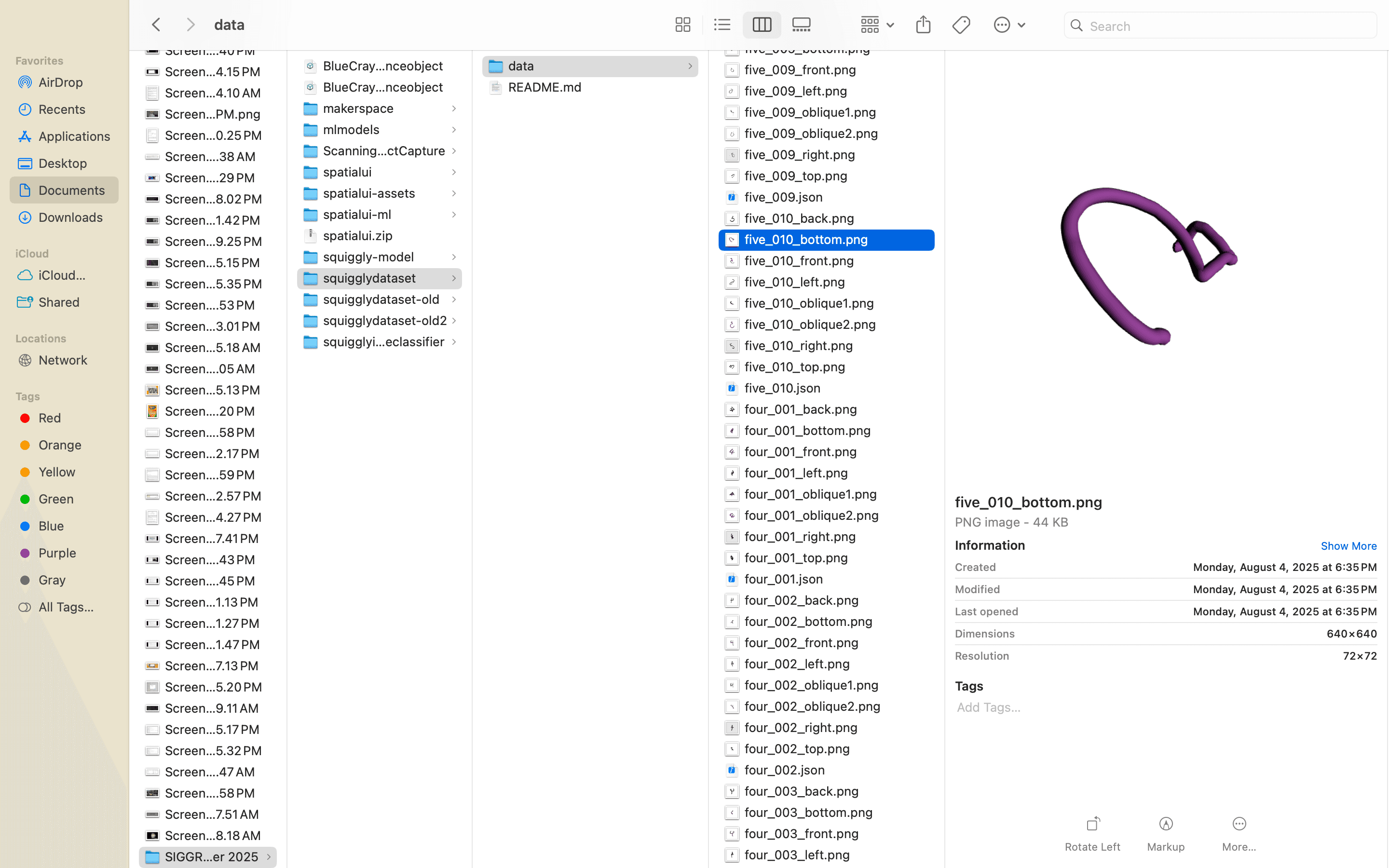Expand the squiggly-model folder chevron
1389x868 pixels.
pos(453,257)
